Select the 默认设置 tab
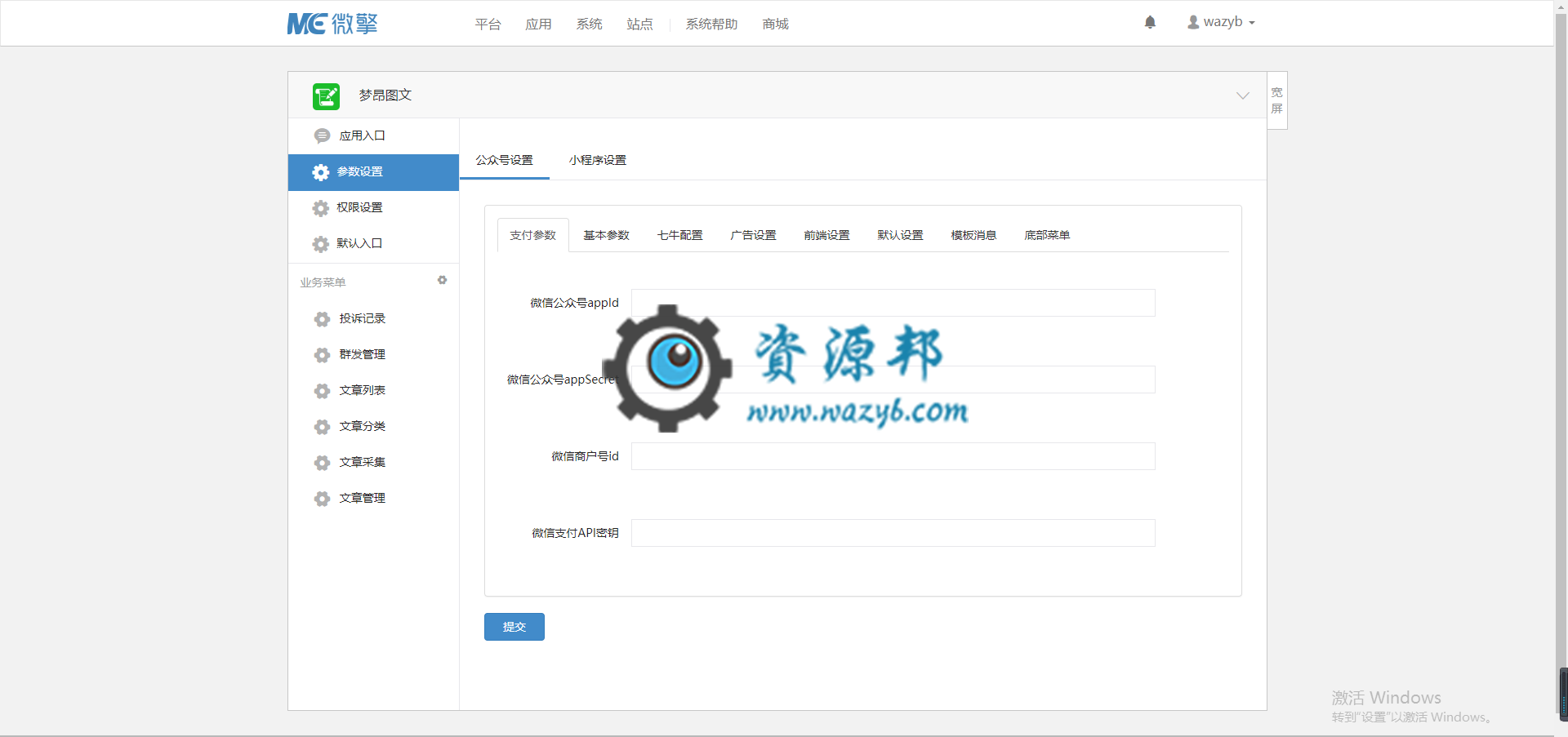The height and width of the screenshot is (737, 1568). (x=901, y=235)
